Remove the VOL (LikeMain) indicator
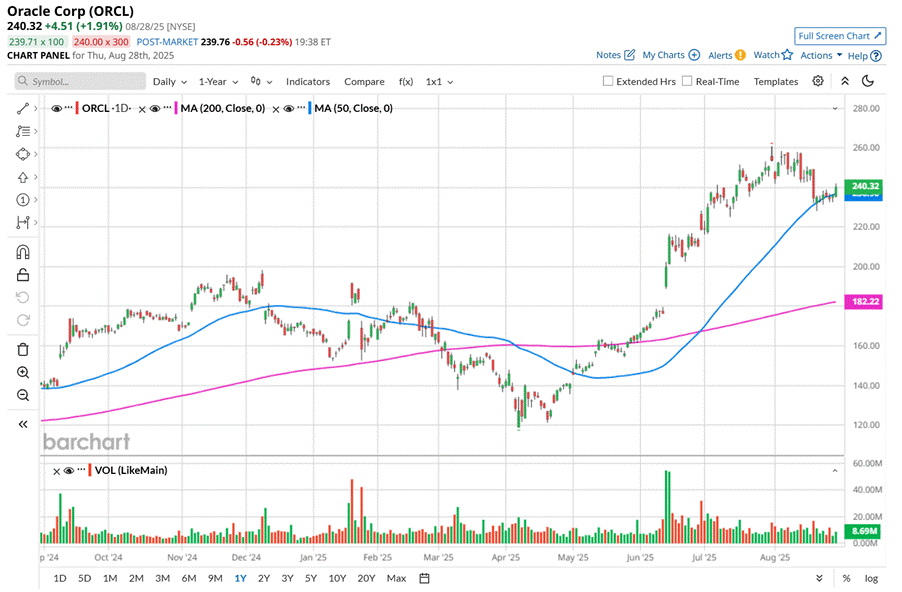 (56, 471)
